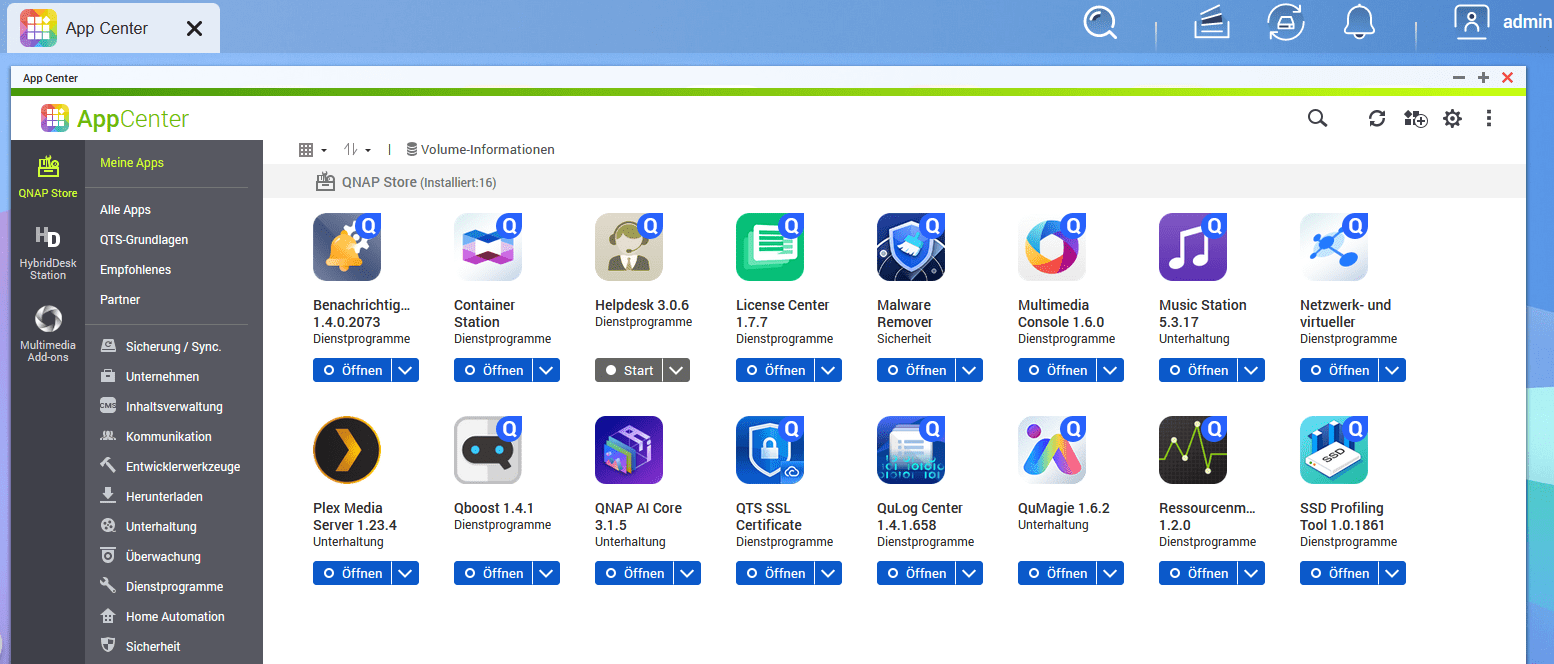Click the Multimedia Console app icon

coord(1052,247)
